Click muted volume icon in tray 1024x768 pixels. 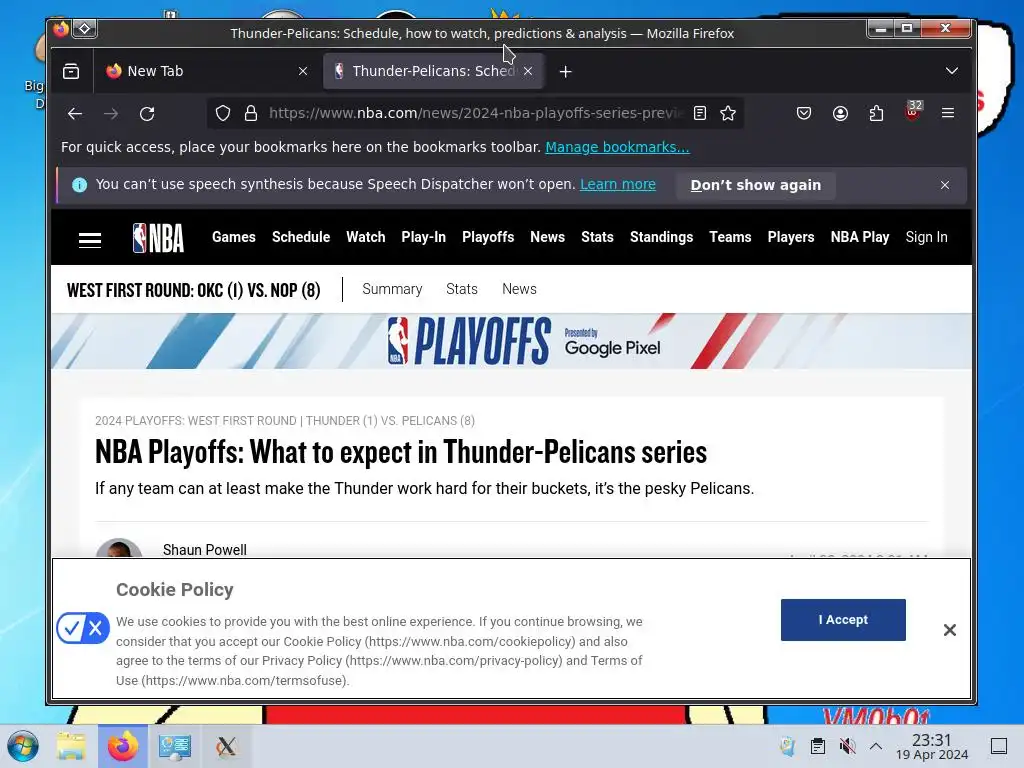[x=847, y=746]
